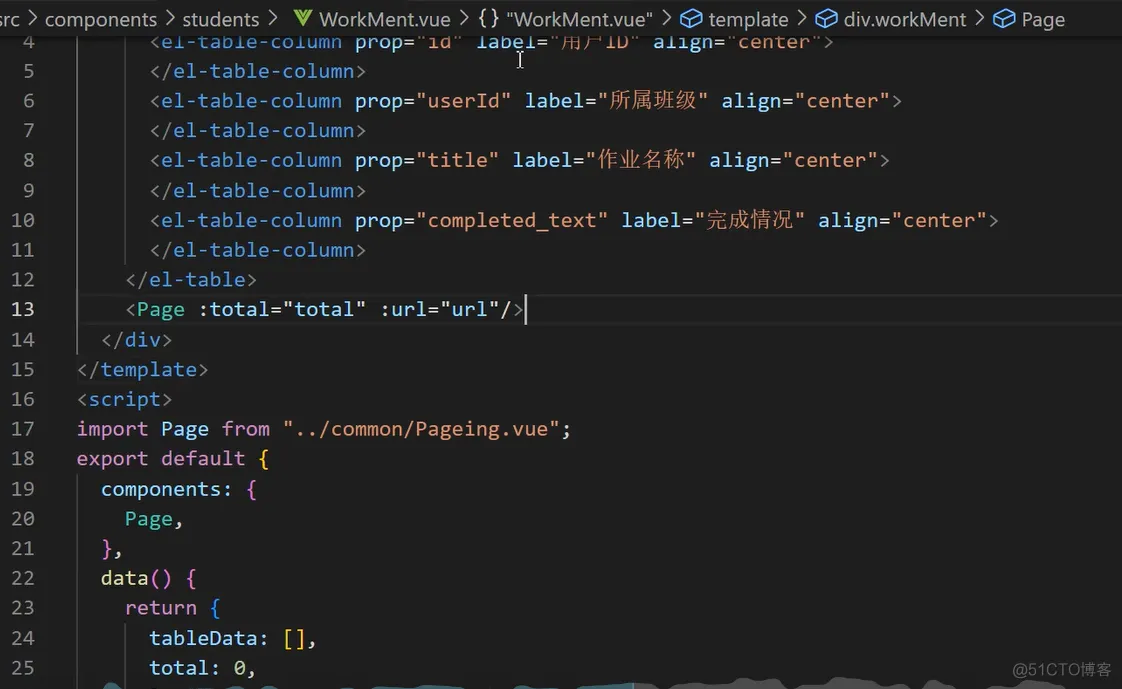This screenshot has width=1122, height=689.
Task: Click the closing </div> tag
Action: point(137,340)
